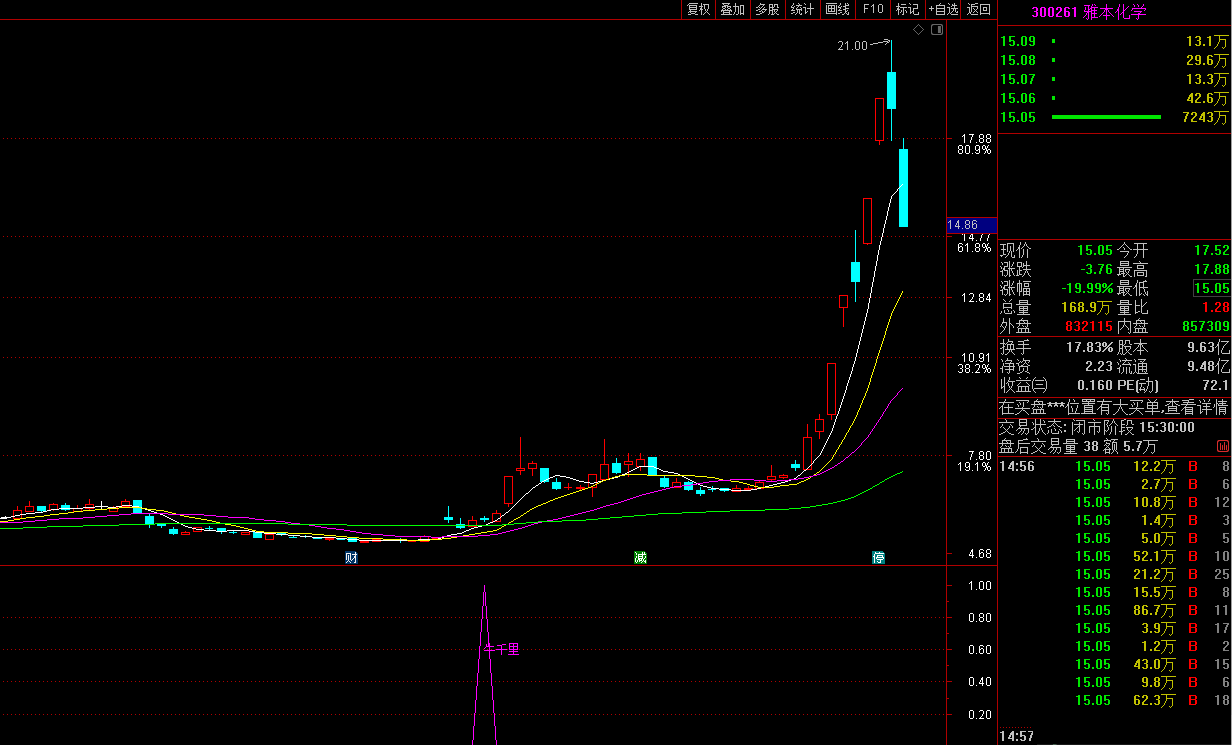1232x745 pixels.
Task: Click the 总量 value 168.9万
Action: point(1087,307)
